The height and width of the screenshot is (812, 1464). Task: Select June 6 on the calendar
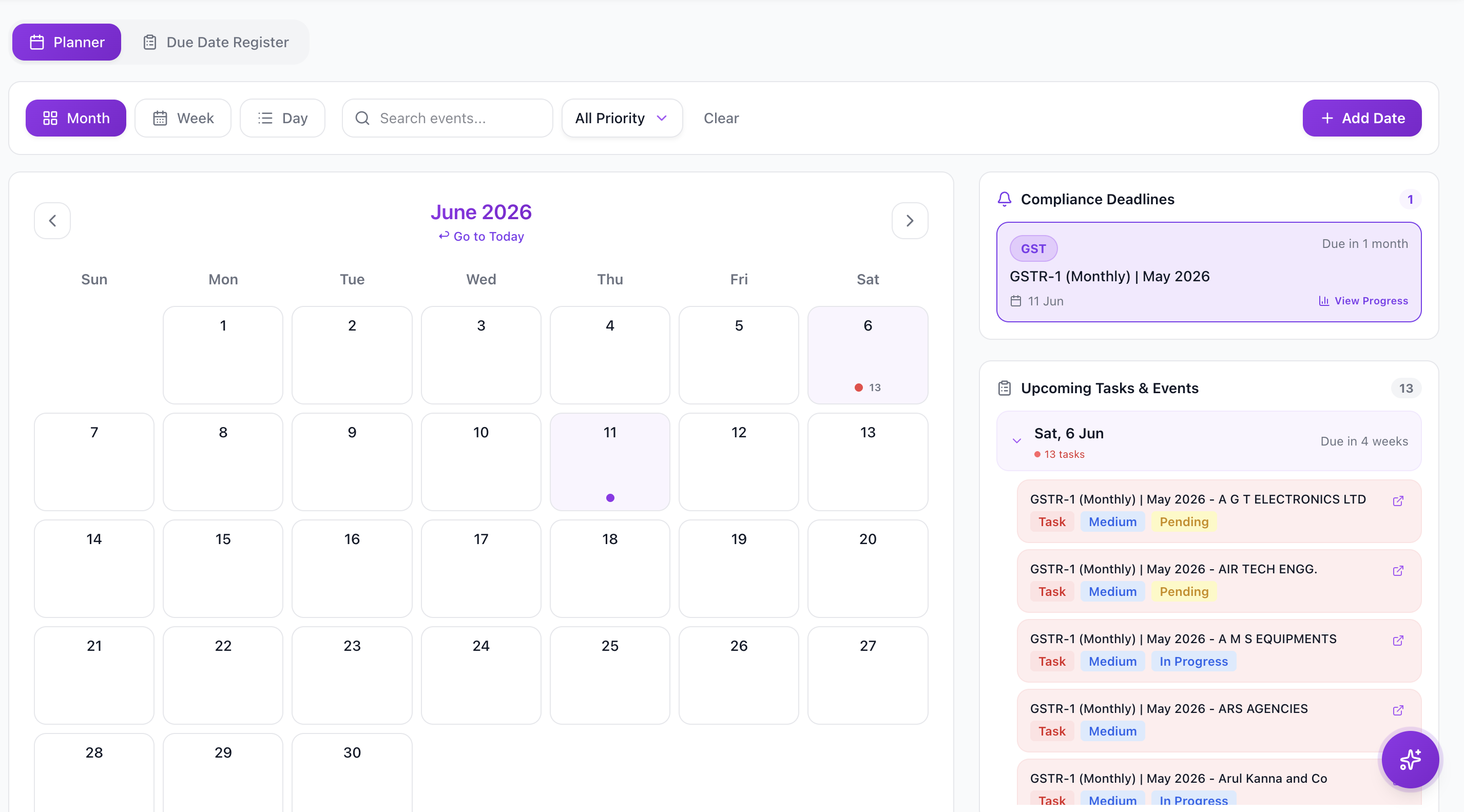click(x=868, y=355)
